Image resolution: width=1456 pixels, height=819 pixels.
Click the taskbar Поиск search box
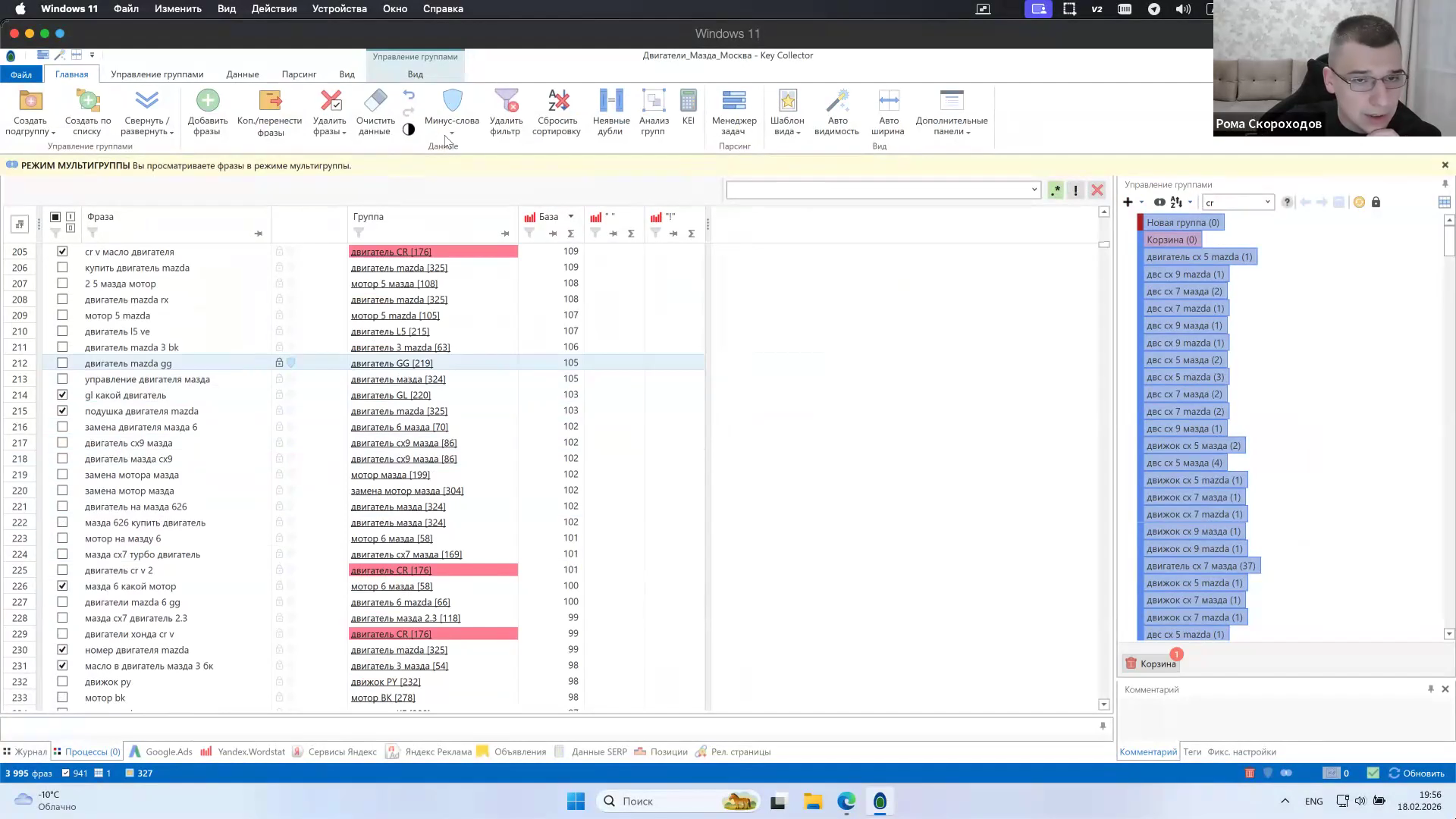(x=679, y=802)
